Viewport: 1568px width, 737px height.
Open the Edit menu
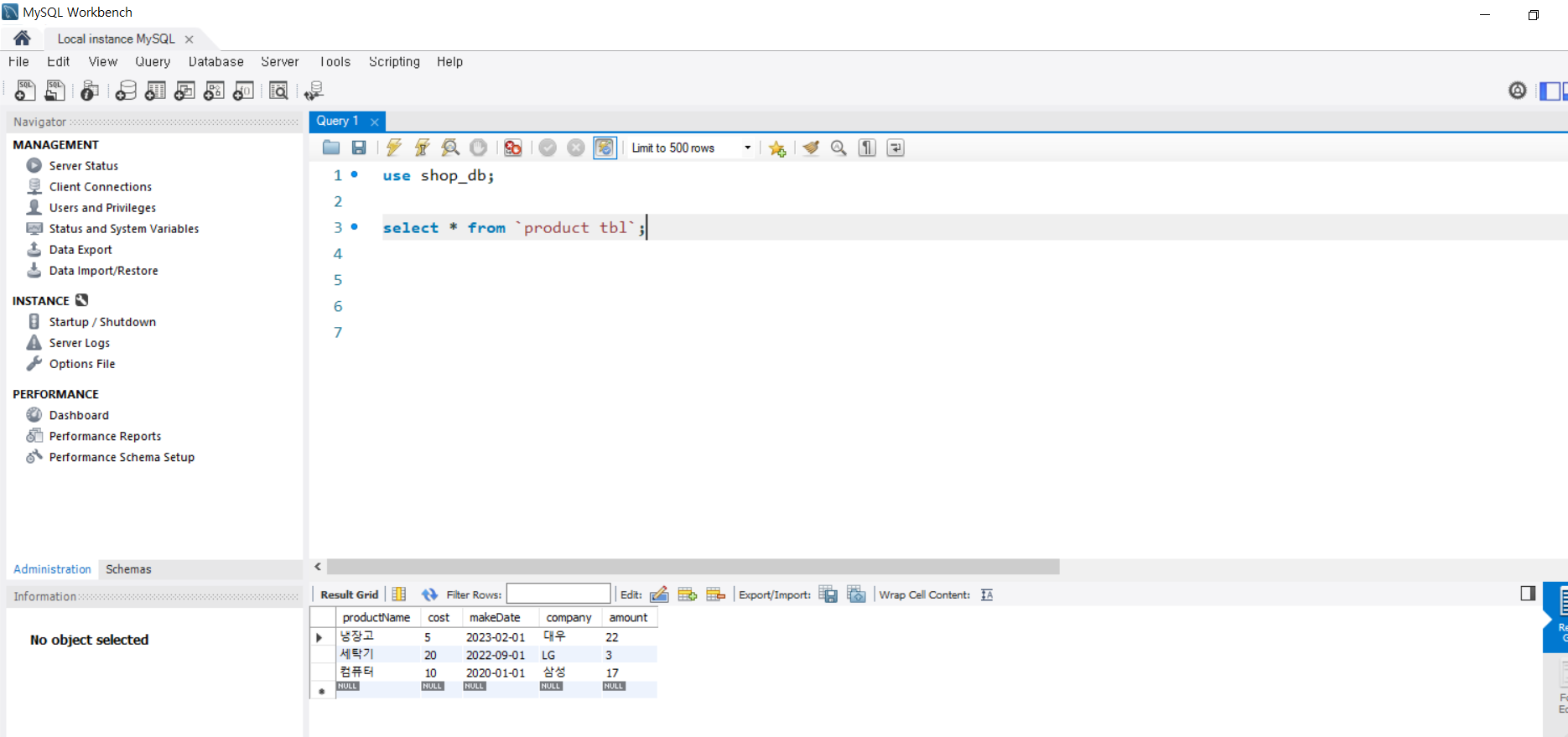tap(59, 61)
